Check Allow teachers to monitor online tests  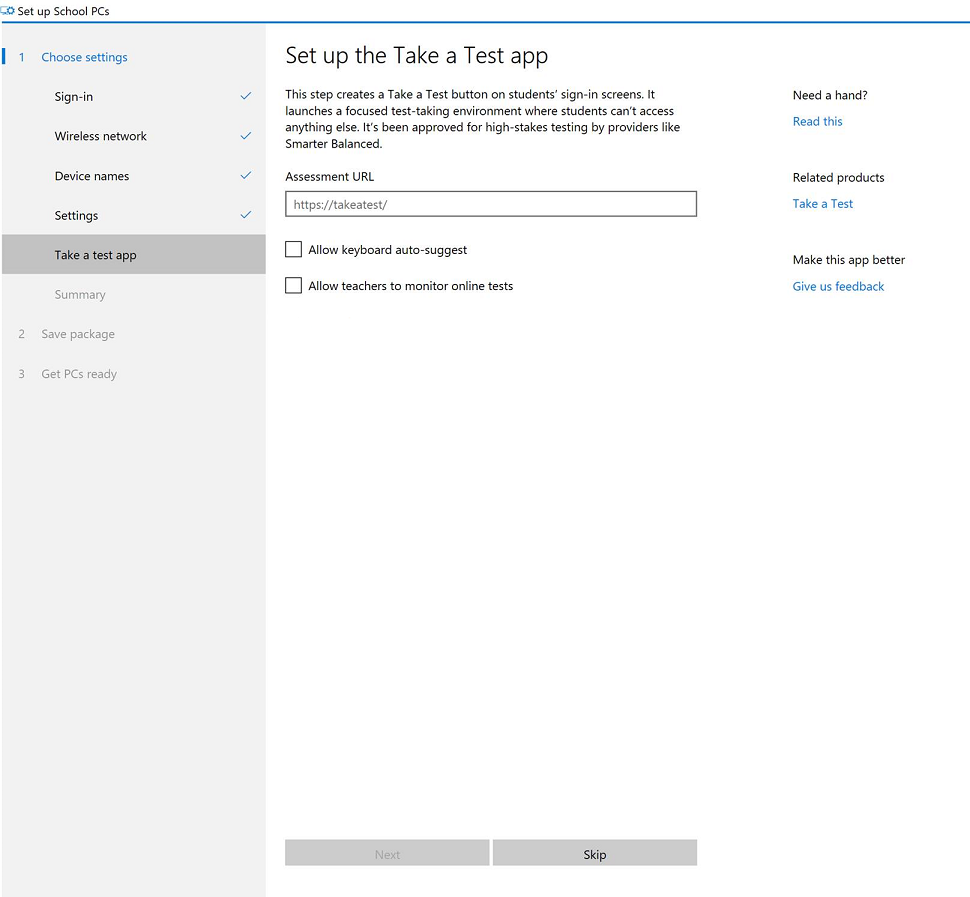click(x=294, y=286)
